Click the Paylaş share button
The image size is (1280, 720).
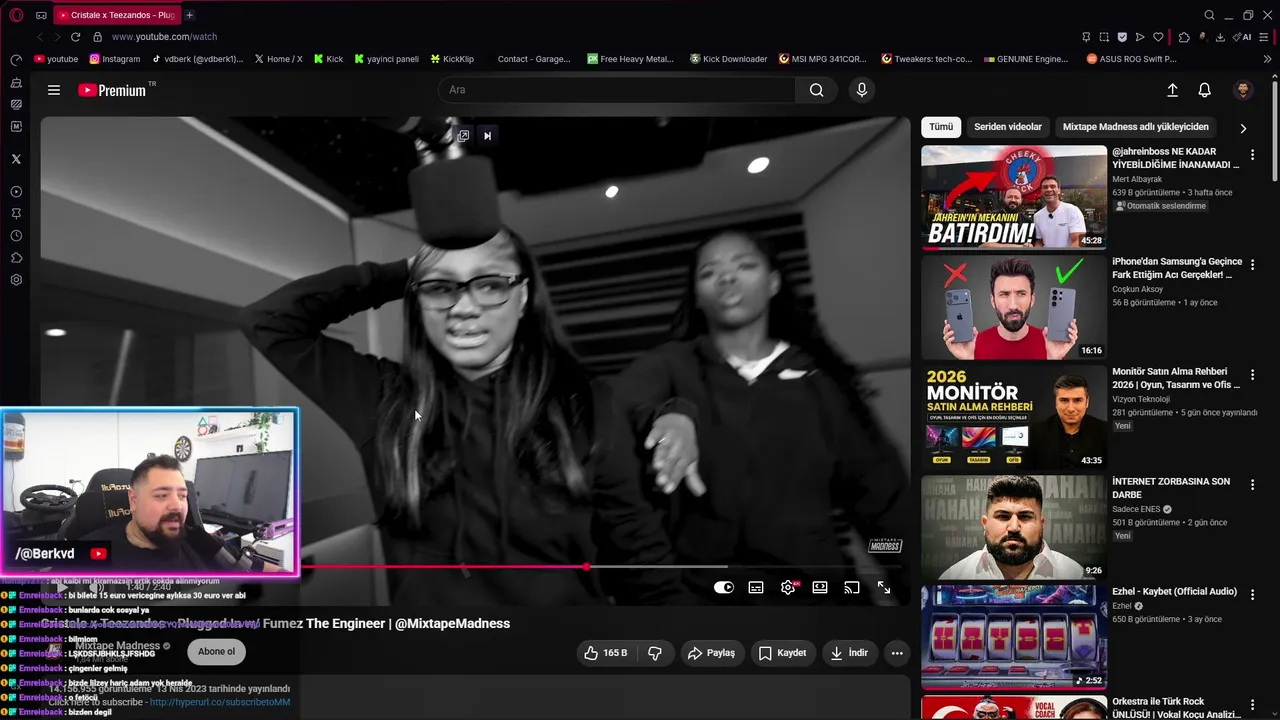point(710,653)
